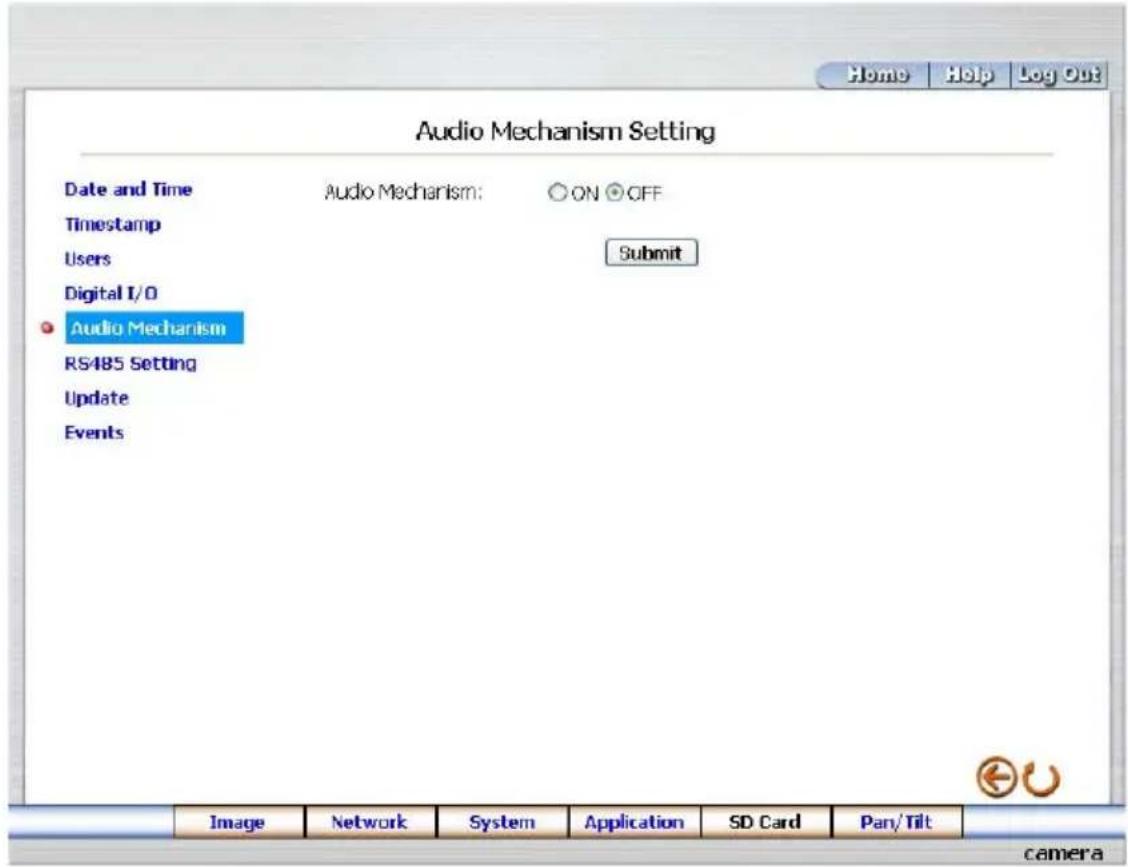Switch to the Network tab
This screenshot has height=867, width=1128.
click(x=370, y=822)
